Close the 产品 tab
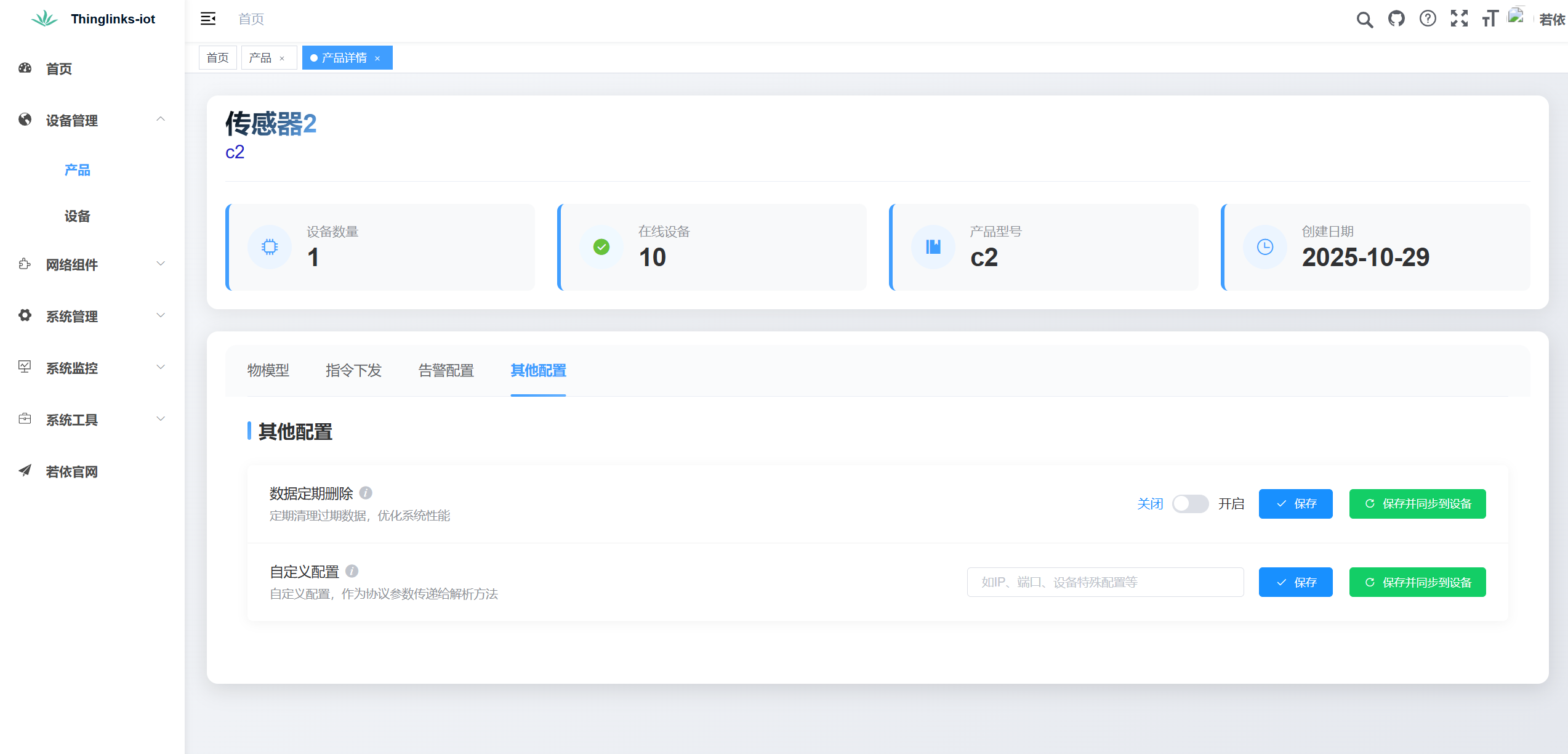 pyautogui.click(x=282, y=59)
